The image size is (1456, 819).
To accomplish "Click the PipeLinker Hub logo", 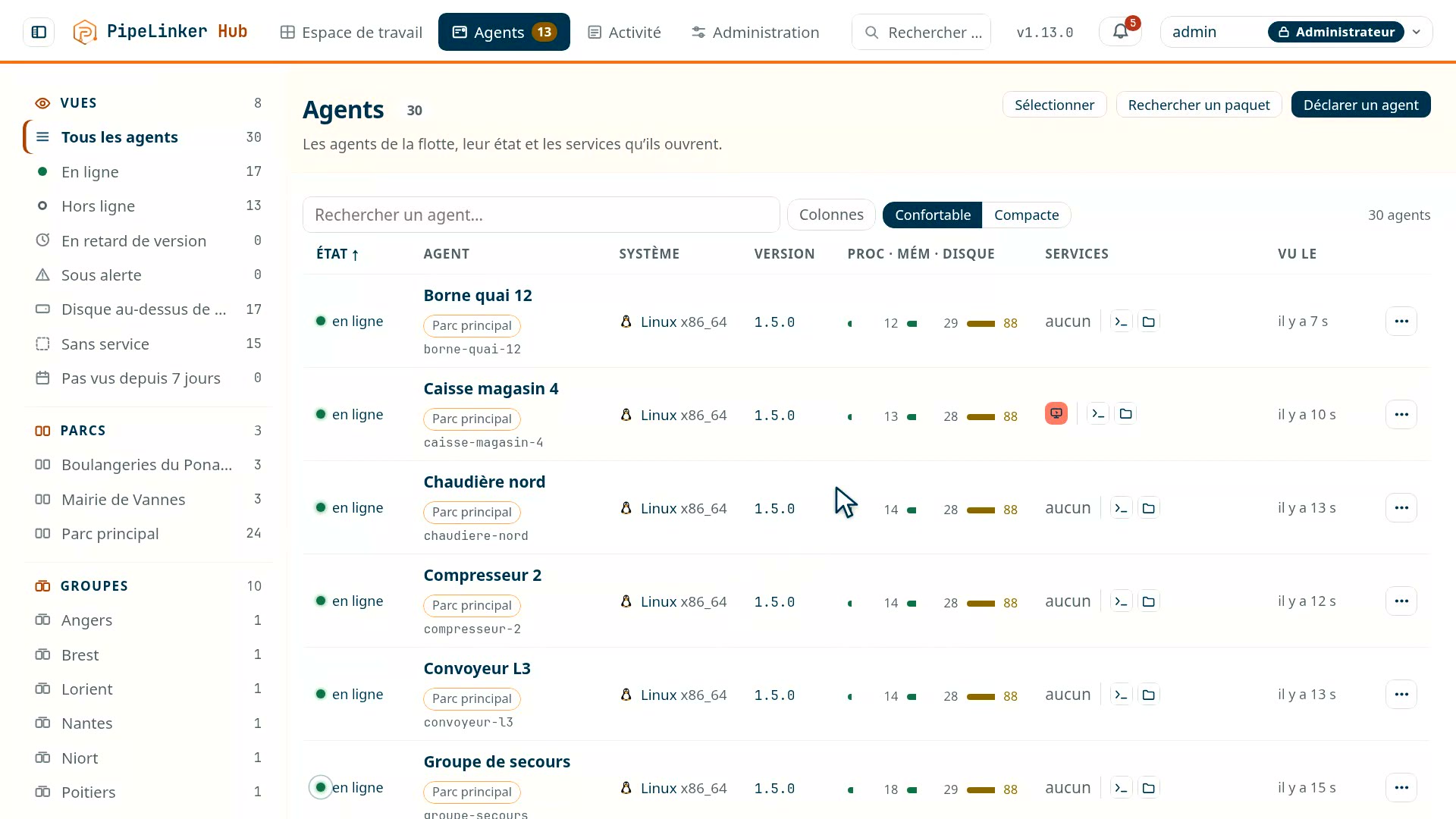I will coord(160,32).
